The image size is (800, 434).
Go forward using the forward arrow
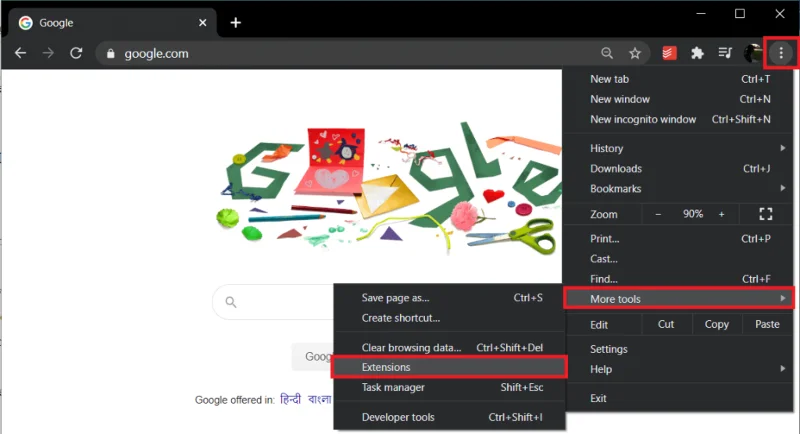click(x=48, y=53)
